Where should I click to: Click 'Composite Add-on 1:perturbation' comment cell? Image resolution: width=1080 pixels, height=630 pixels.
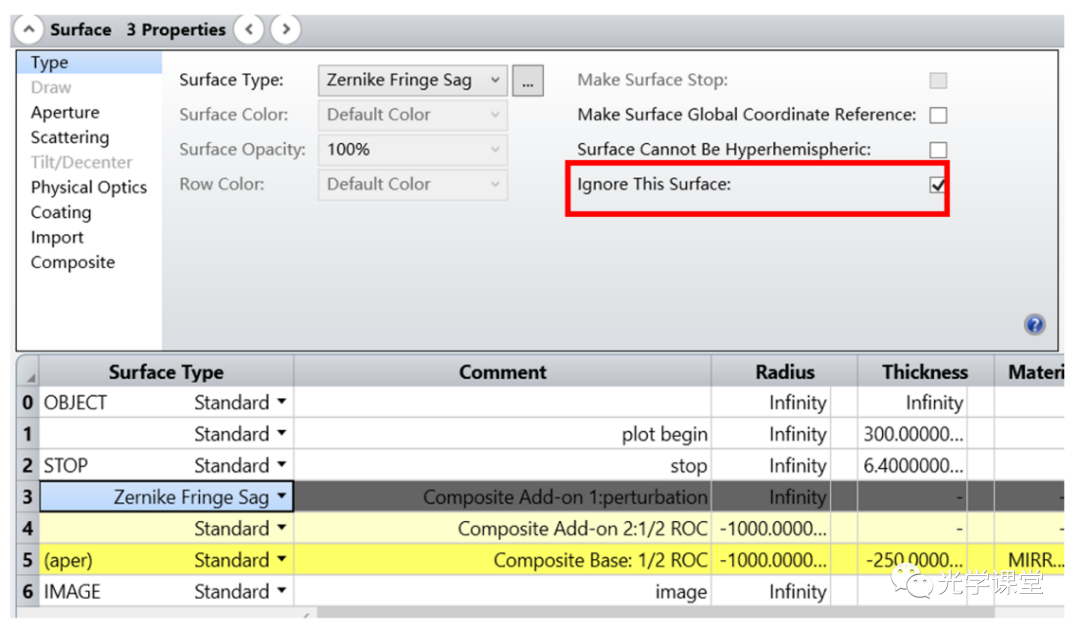pyautogui.click(x=503, y=496)
